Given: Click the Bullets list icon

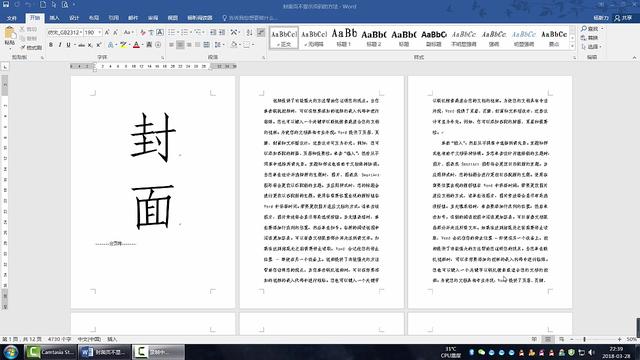Looking at the screenshot, I should 171,32.
